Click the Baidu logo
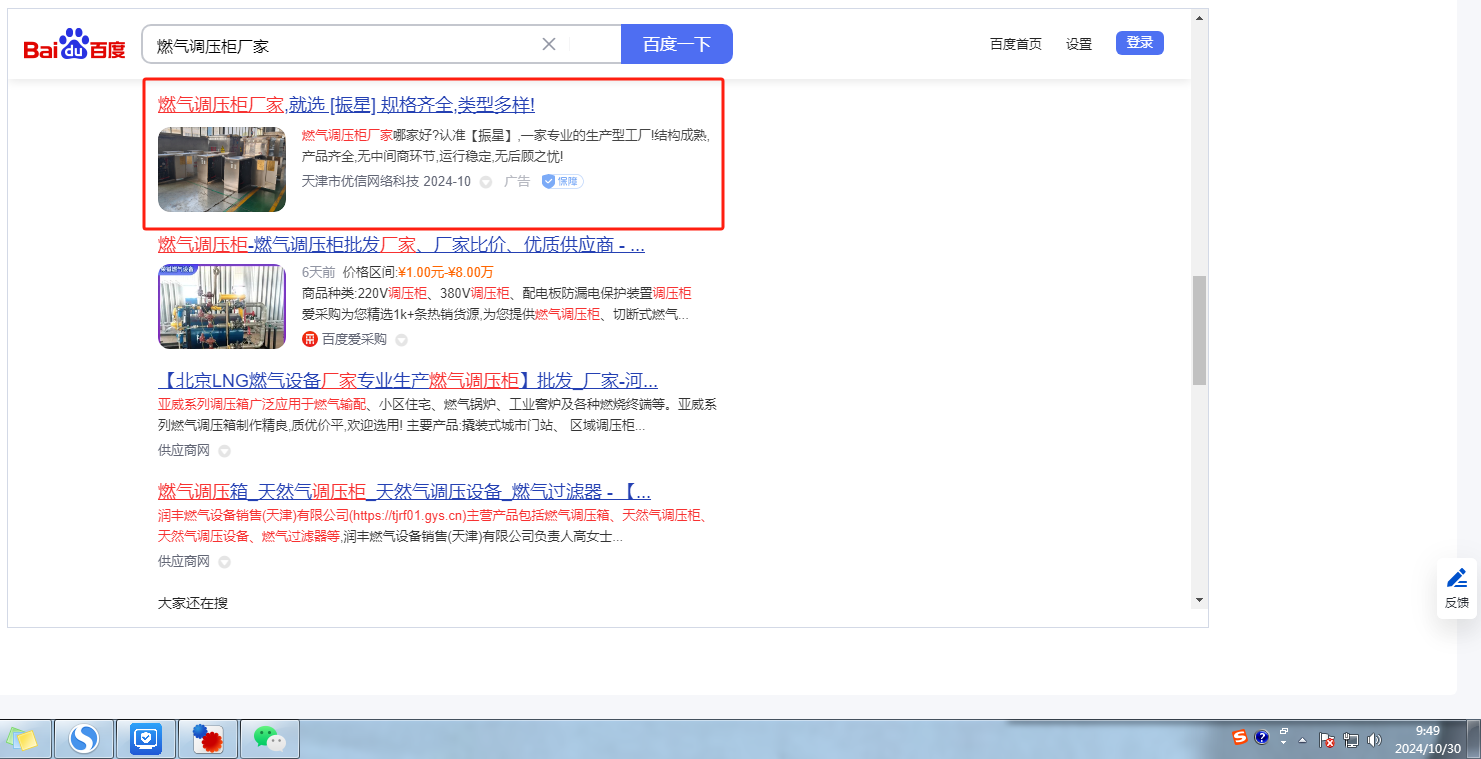This screenshot has height=759, width=1481. (75, 46)
